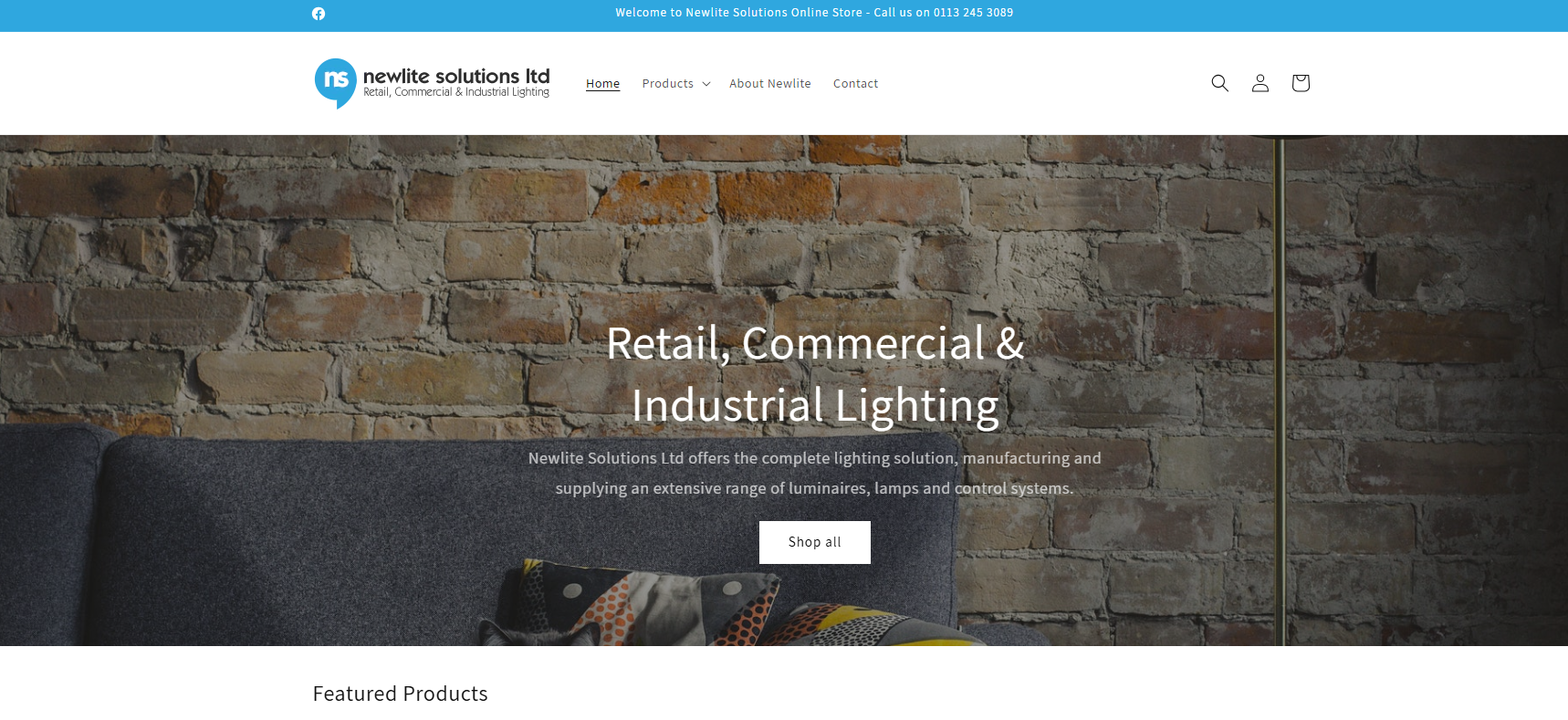This screenshot has height=720, width=1568.
Task: Click the Shop all button
Action: point(815,542)
